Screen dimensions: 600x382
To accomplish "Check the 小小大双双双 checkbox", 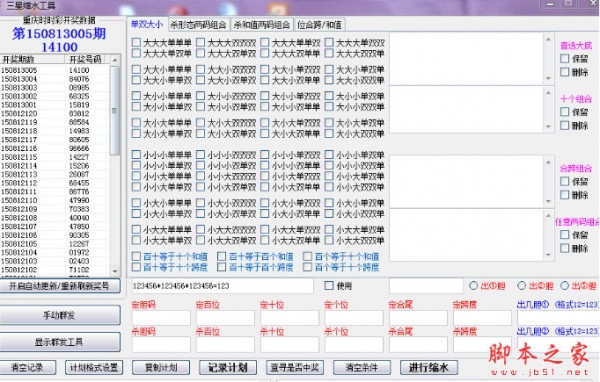I will [x=201, y=176].
